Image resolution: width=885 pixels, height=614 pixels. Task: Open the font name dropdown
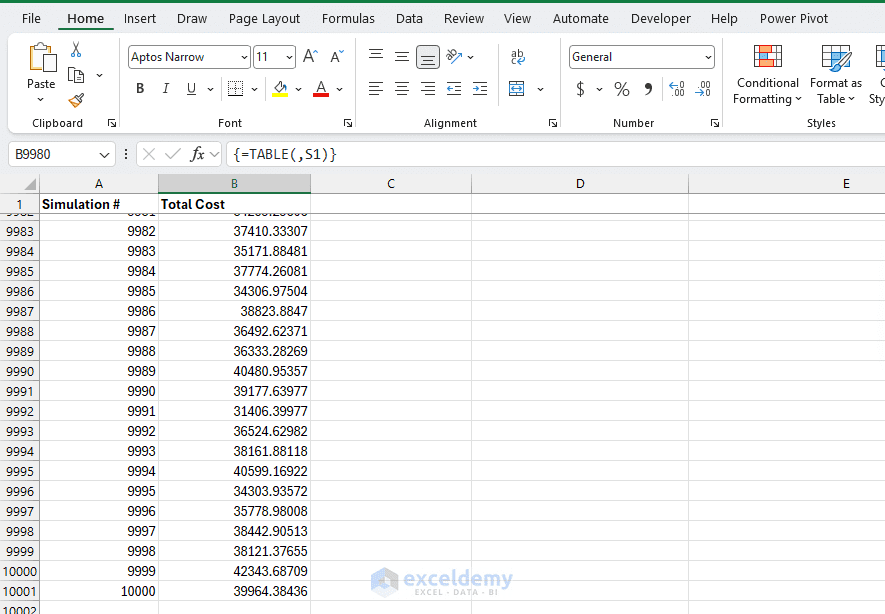(x=244, y=57)
